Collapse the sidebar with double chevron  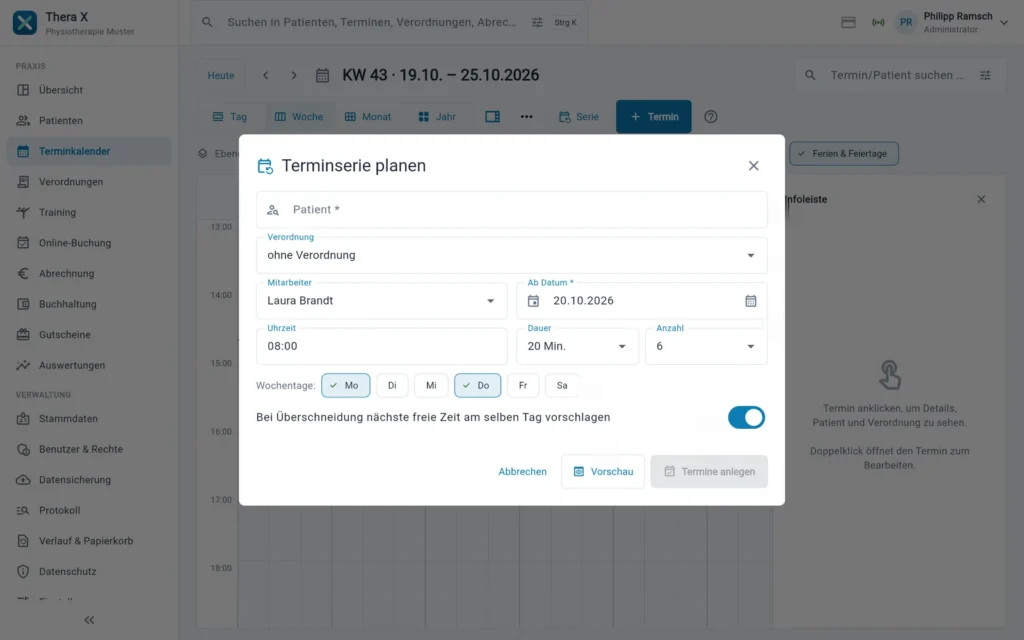click(89, 620)
